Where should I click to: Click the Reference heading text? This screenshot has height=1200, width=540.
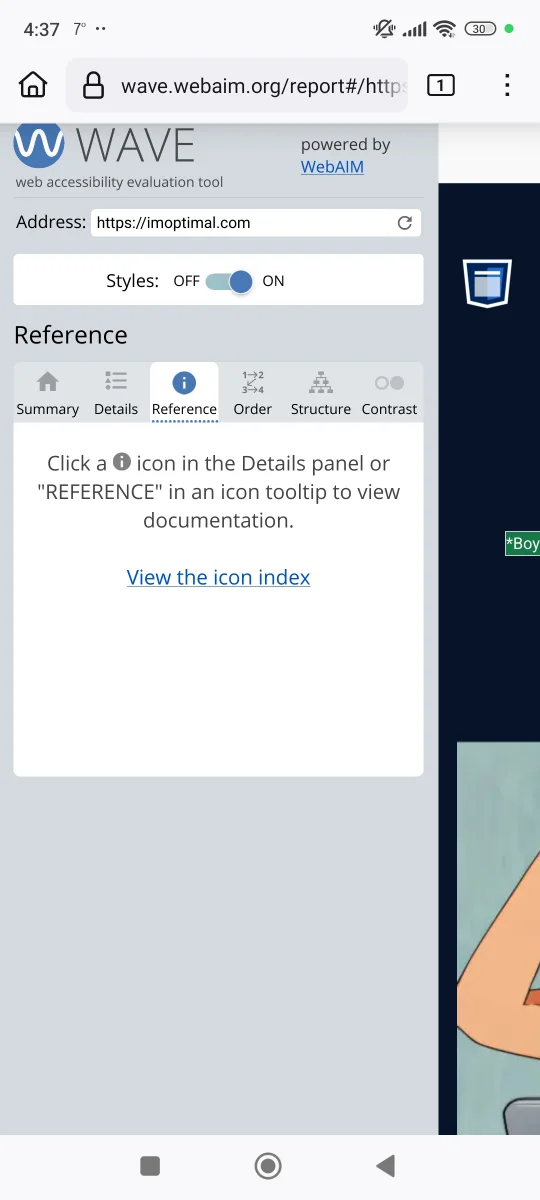click(71, 335)
